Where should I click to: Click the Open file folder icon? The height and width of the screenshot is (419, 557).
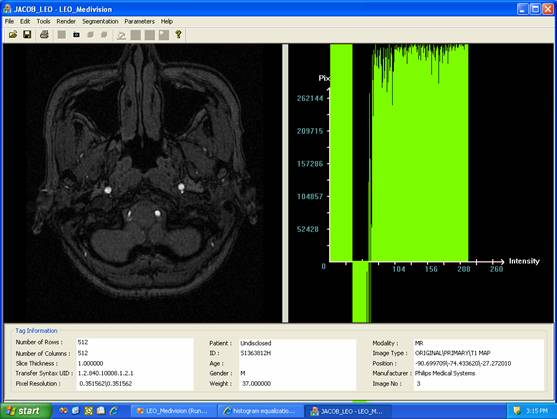[x=13, y=34]
